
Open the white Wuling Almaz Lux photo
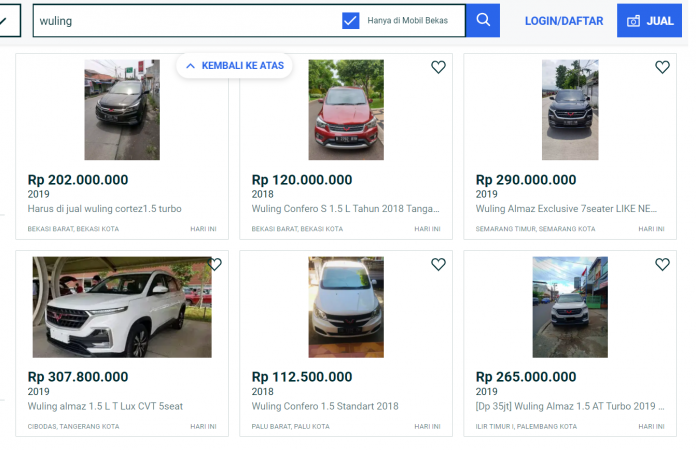122,307
